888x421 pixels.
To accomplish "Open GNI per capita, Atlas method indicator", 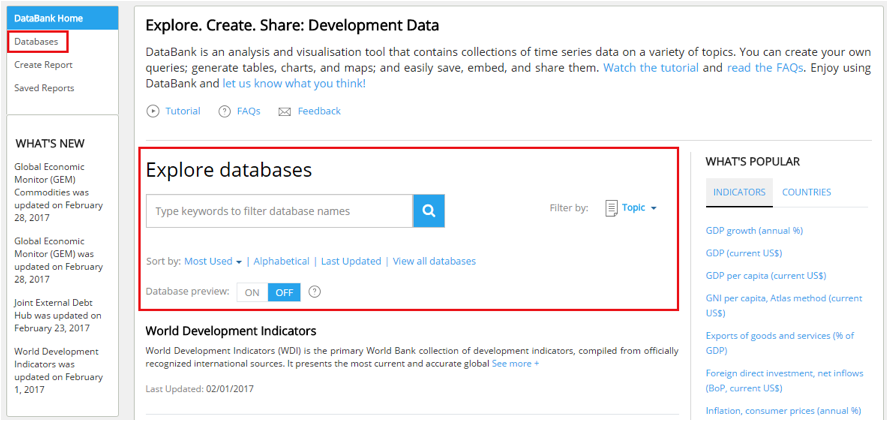I will point(784,305).
